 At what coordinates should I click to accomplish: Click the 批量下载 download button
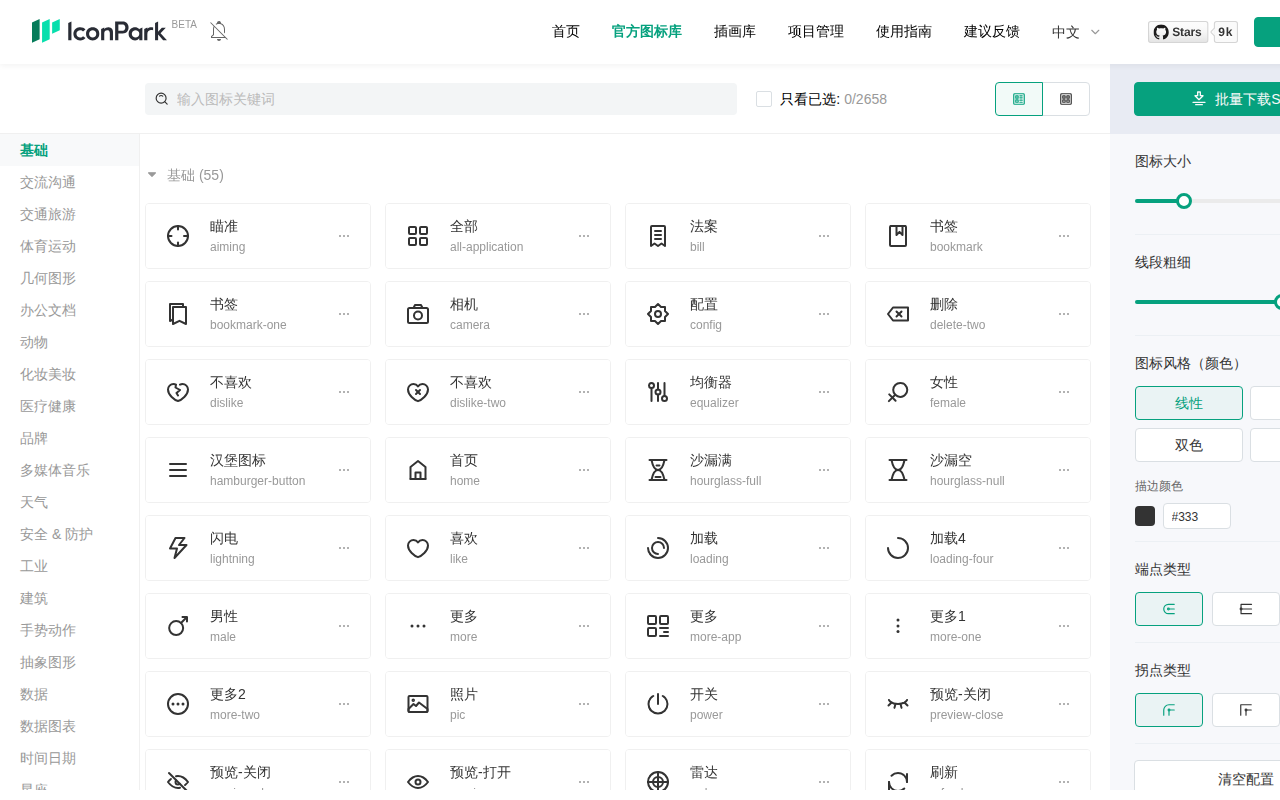coord(1207,99)
